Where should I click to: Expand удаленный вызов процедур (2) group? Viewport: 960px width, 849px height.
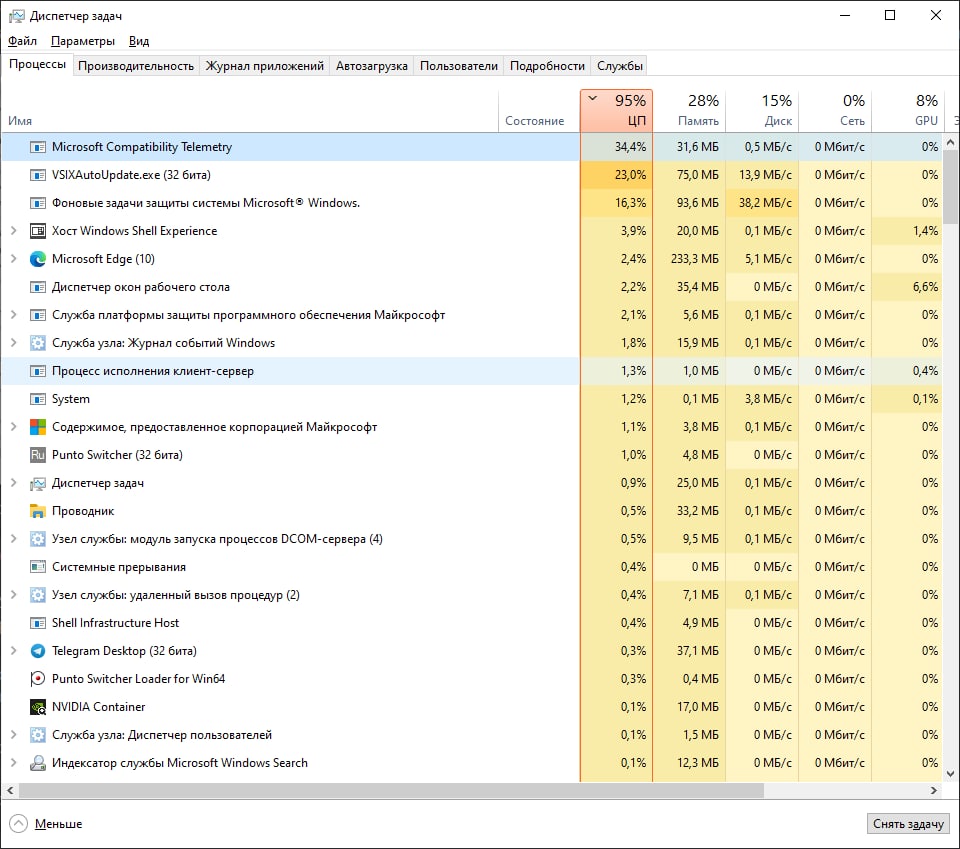point(13,595)
